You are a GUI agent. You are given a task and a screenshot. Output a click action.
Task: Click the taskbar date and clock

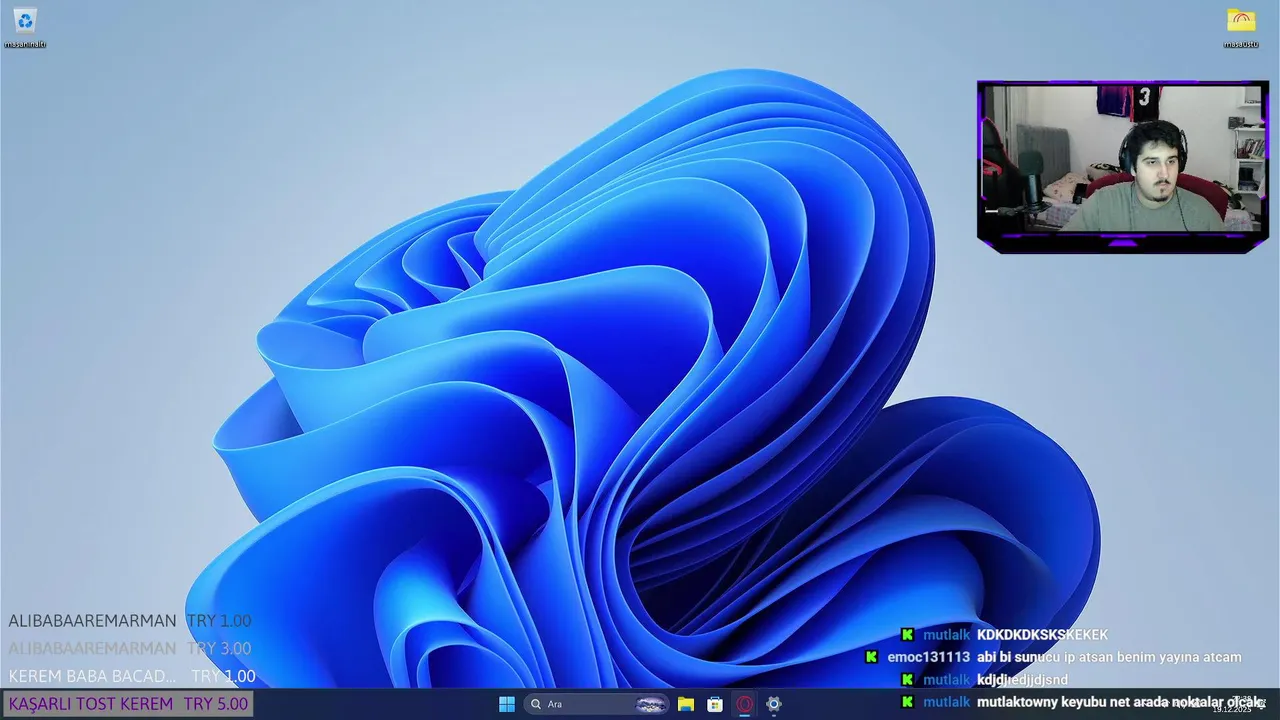click(1233, 704)
